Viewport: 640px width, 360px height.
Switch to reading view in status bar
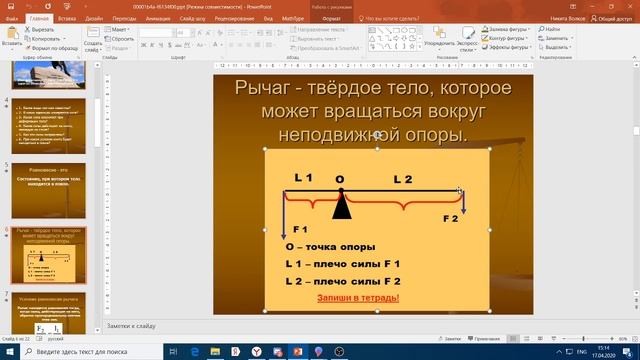(x=540, y=339)
